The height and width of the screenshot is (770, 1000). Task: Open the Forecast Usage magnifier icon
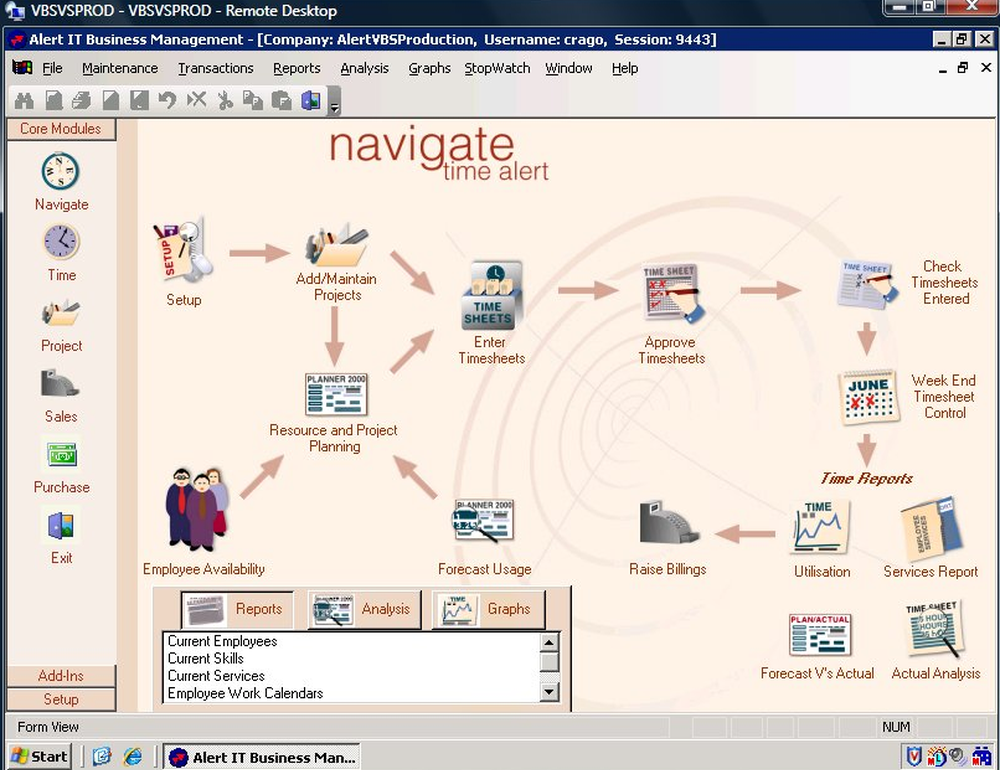click(483, 521)
